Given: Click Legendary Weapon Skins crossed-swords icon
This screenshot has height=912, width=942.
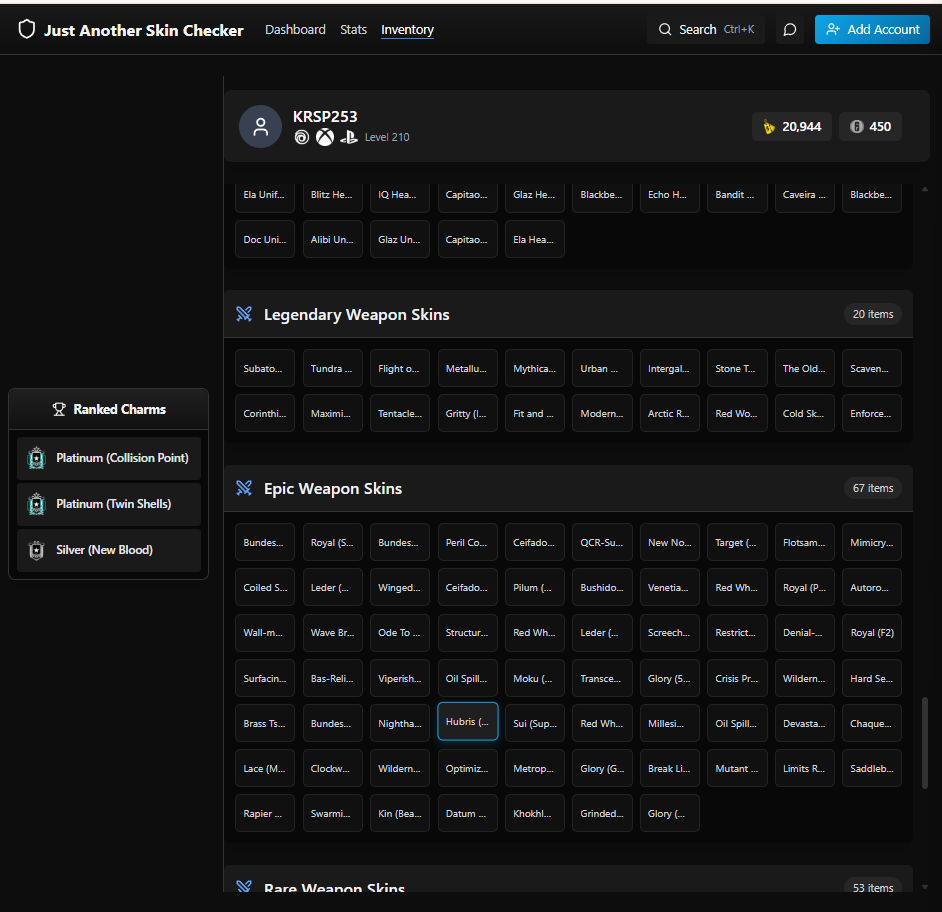Looking at the screenshot, I should click(x=244, y=314).
